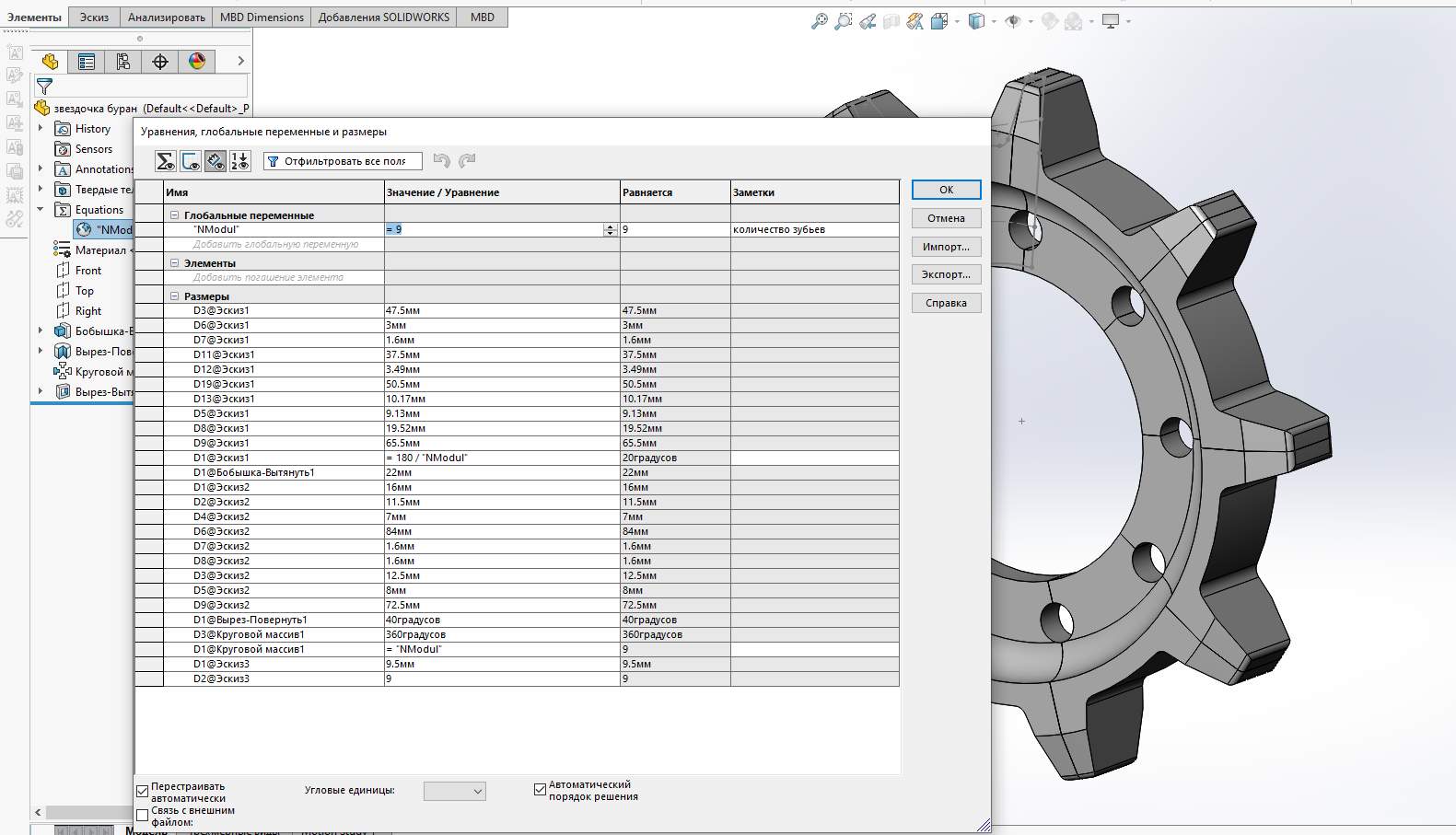Select the Круговой массив feature in tree
Screen dimensions: 1456x835
coord(93,372)
